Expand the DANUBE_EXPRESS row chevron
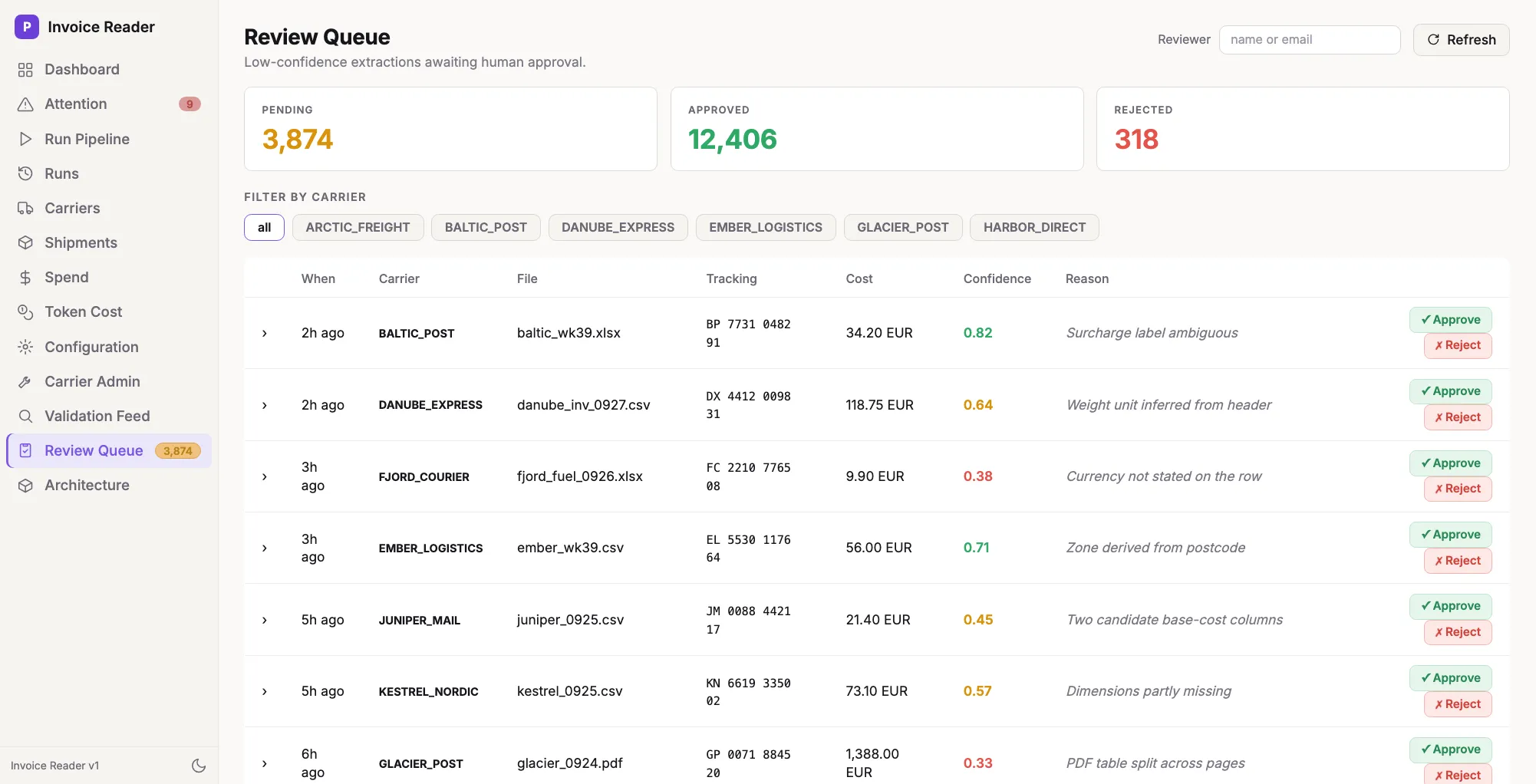This screenshot has width=1536, height=784. point(265,405)
